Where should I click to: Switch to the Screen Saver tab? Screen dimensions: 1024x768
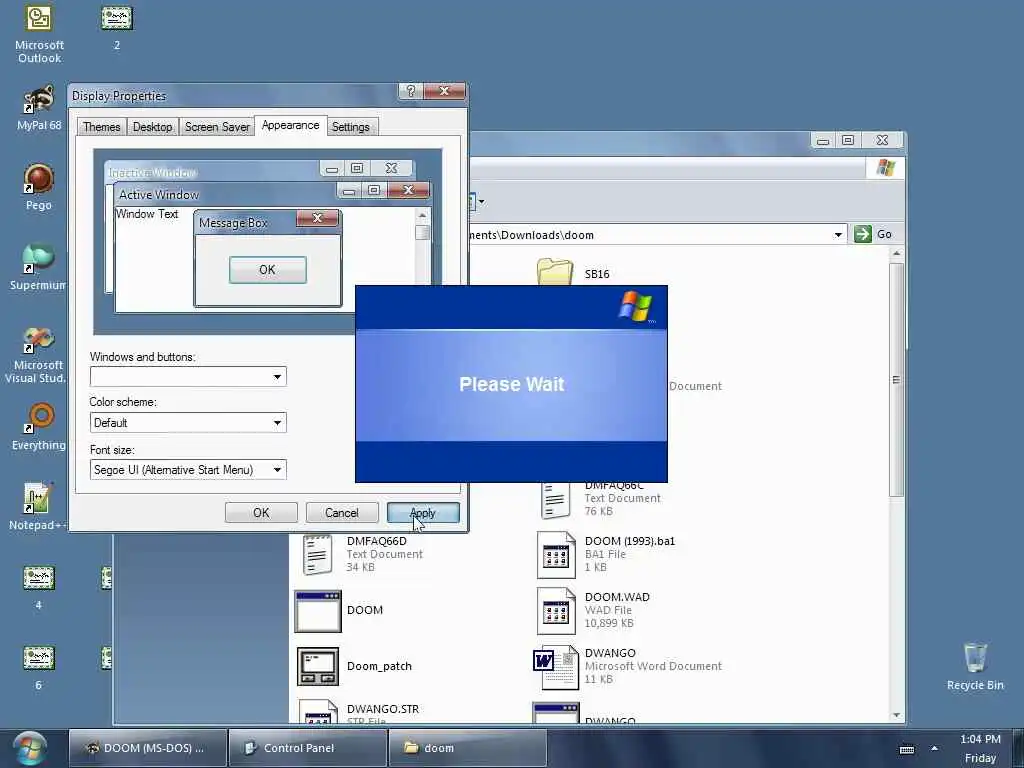point(217,127)
